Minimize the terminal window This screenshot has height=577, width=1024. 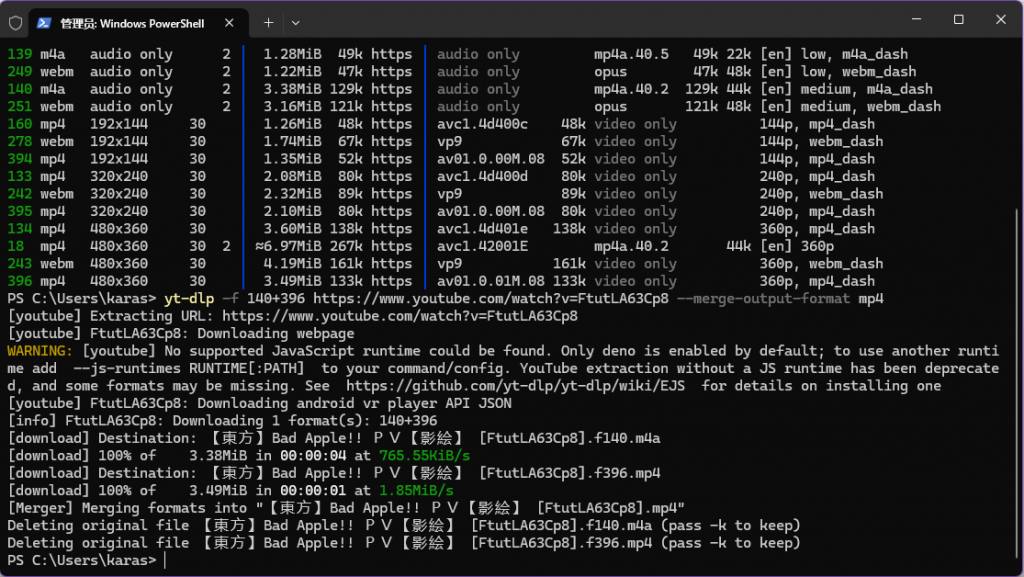(x=912, y=20)
